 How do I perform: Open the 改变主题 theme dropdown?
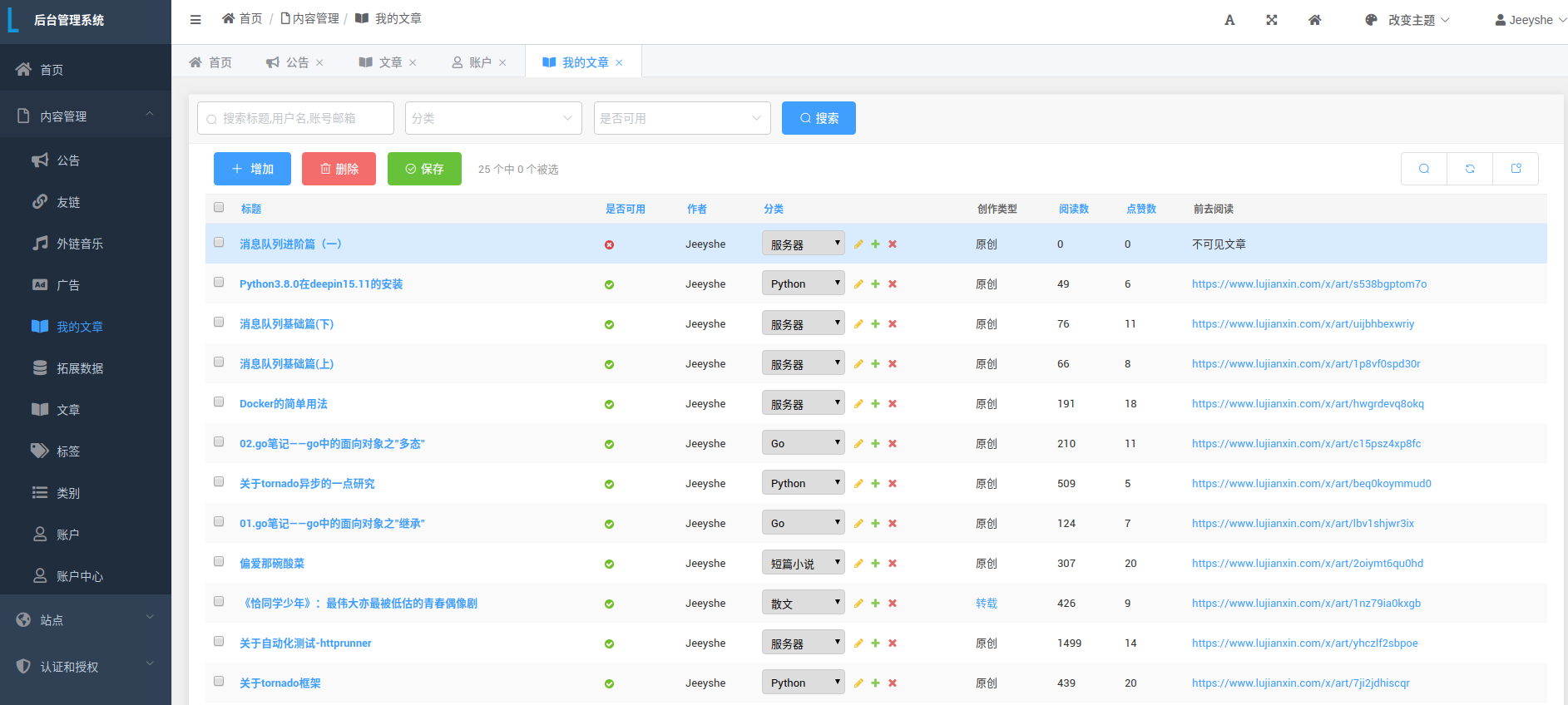coord(1407,20)
